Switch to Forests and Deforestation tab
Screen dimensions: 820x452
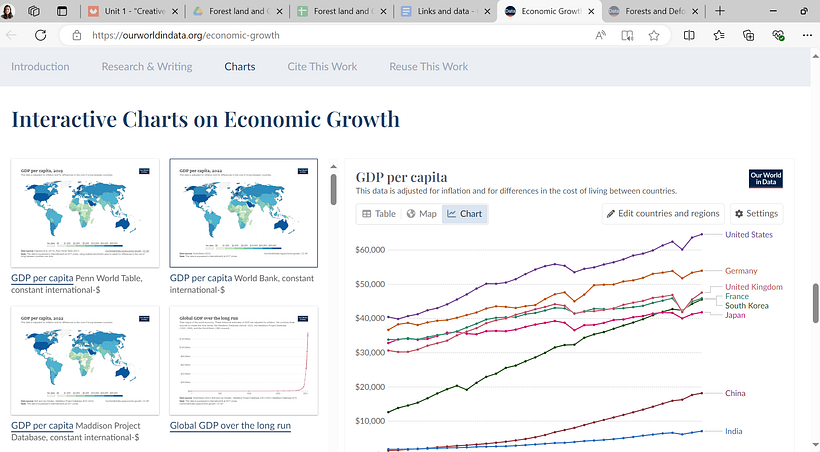click(654, 11)
